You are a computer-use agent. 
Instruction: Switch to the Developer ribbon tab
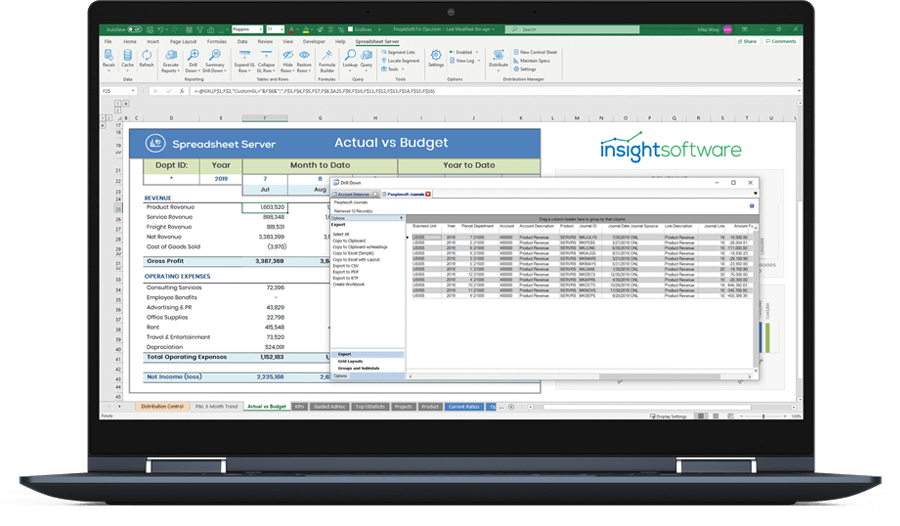(x=314, y=42)
